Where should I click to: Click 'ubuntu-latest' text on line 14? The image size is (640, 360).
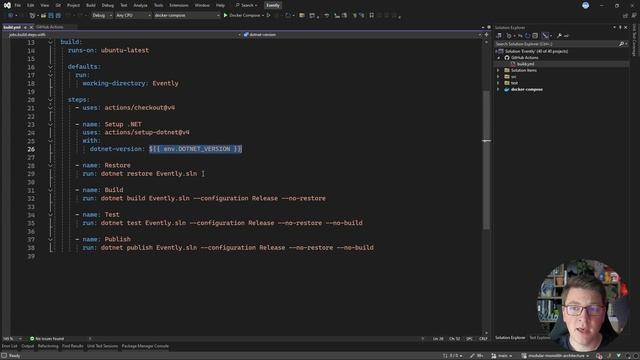point(125,51)
